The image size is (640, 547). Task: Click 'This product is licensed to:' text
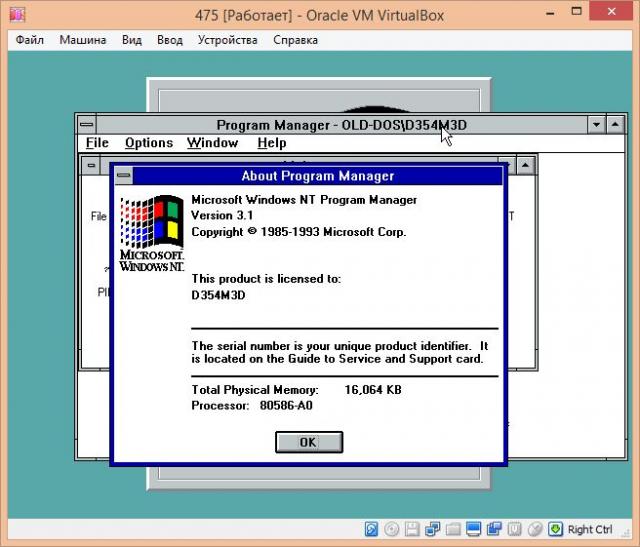[266, 279]
